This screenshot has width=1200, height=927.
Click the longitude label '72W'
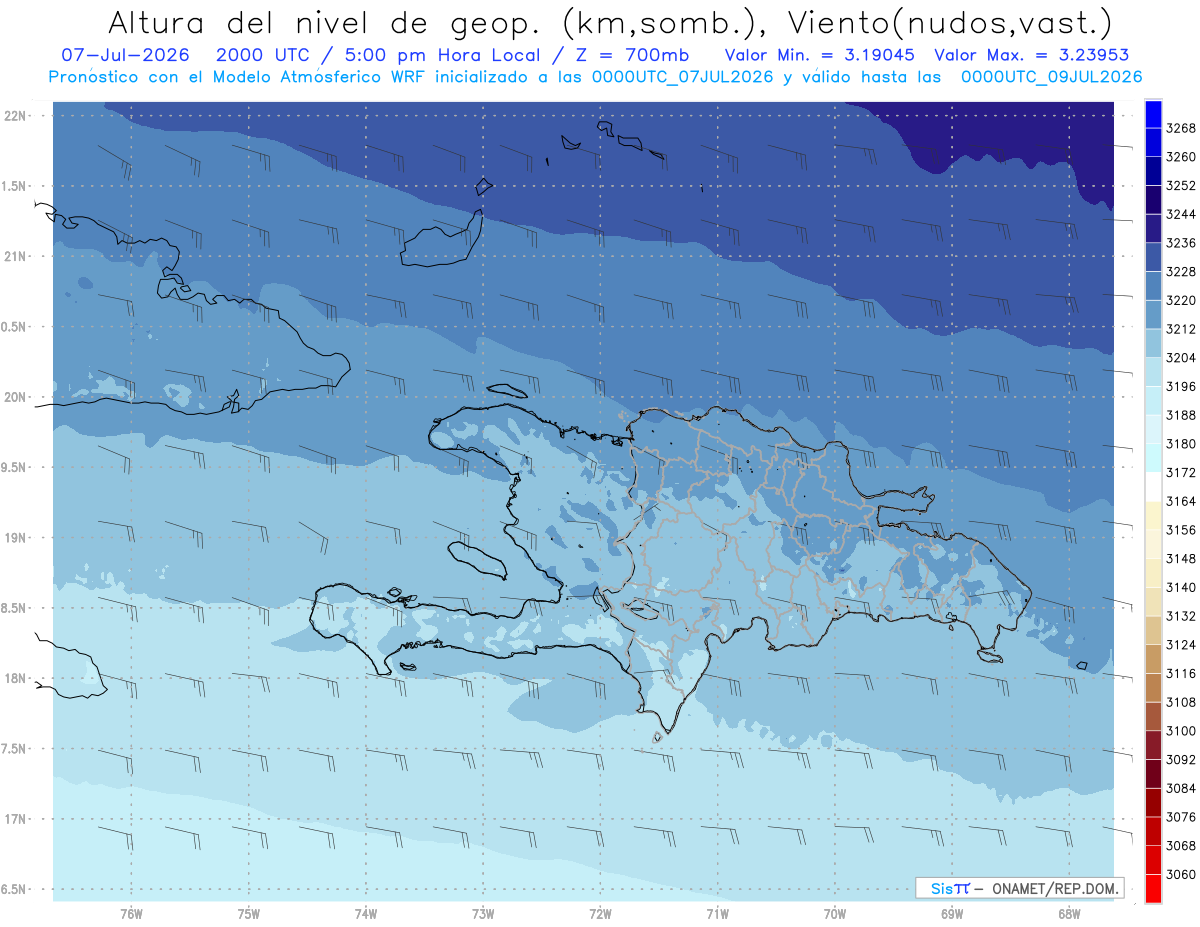[601, 913]
